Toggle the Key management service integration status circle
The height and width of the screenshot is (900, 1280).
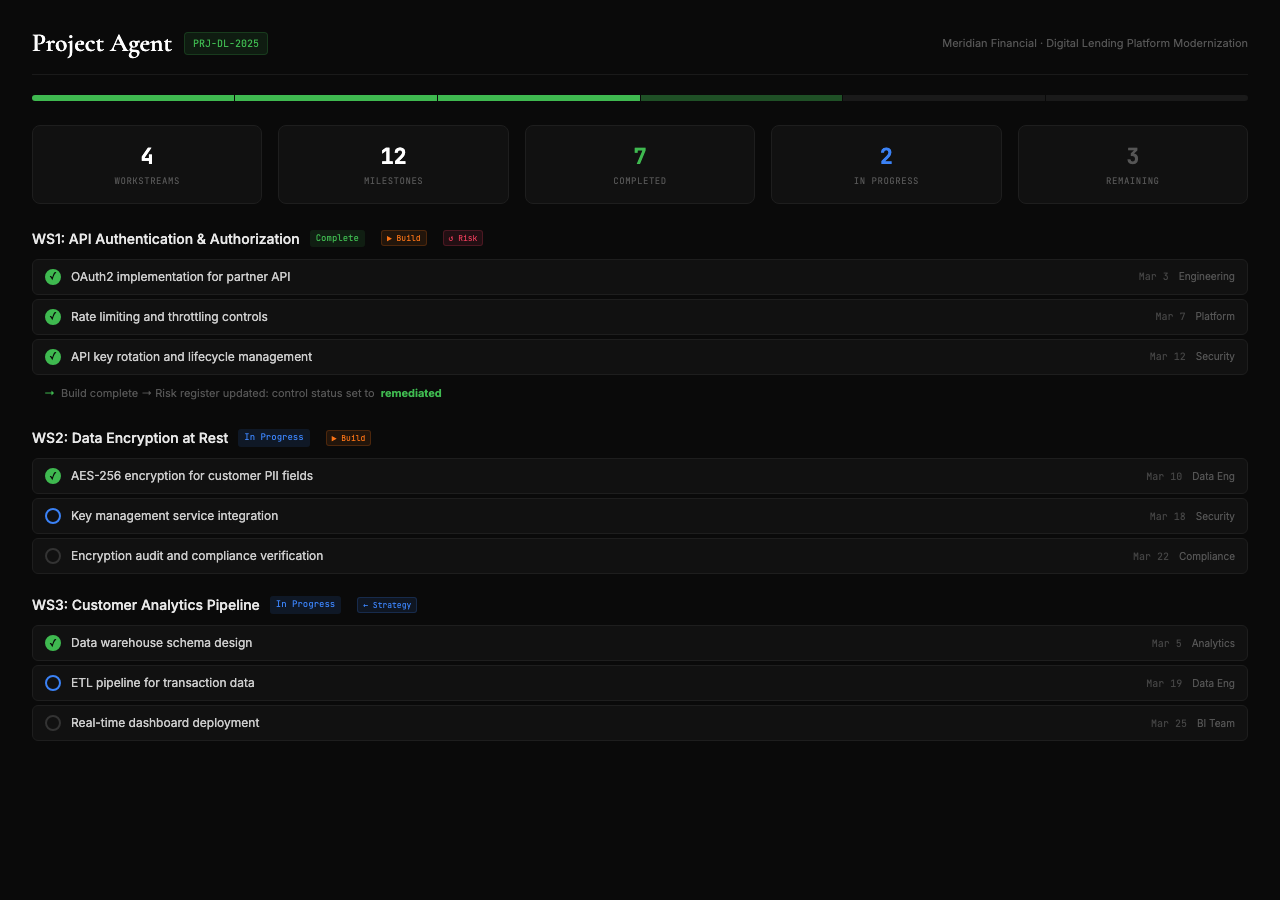click(53, 516)
